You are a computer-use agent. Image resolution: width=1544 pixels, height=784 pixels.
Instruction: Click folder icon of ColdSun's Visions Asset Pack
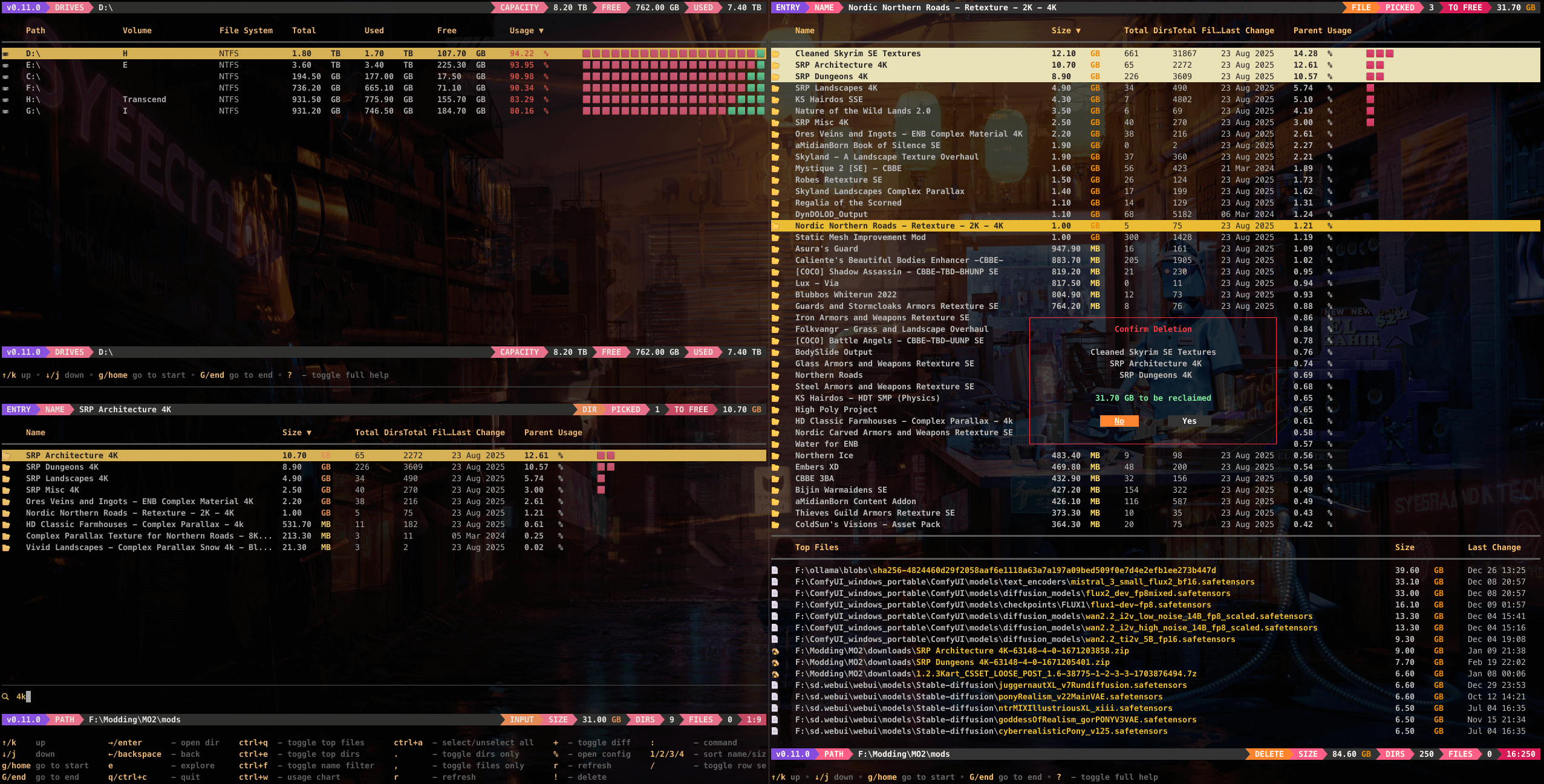tap(775, 525)
